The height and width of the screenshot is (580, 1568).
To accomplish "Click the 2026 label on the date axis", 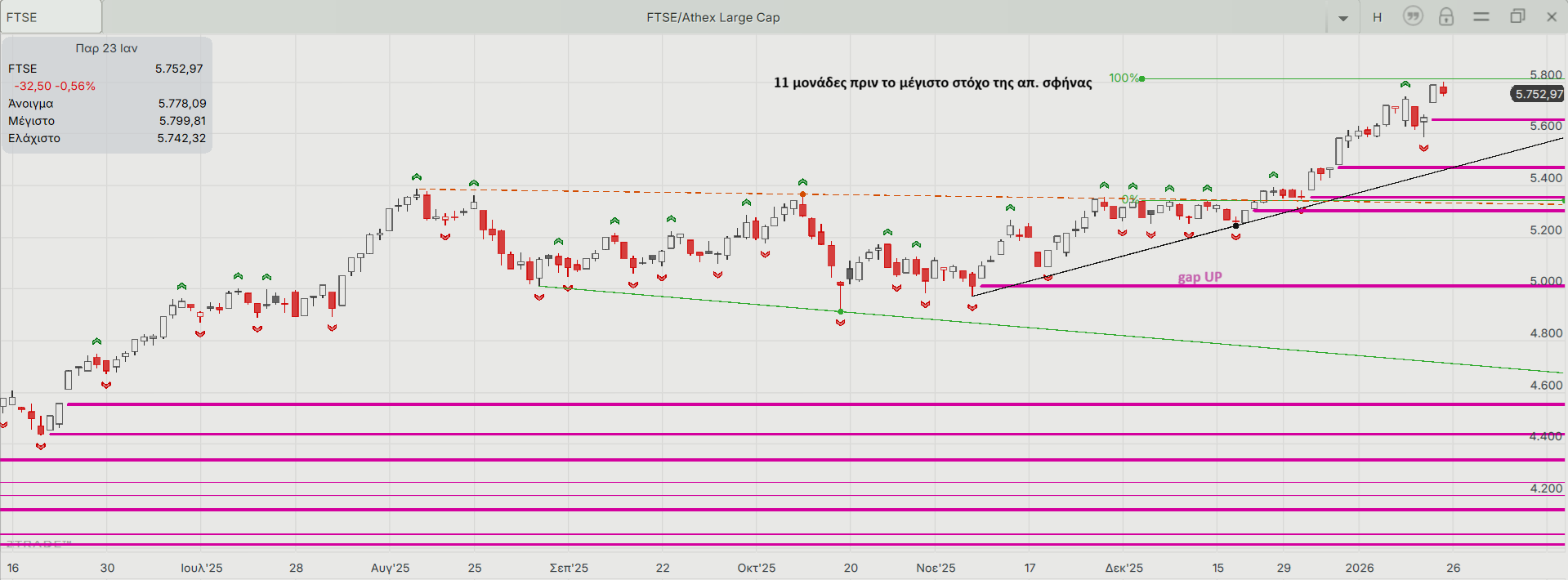I will pyautogui.click(x=1360, y=568).
